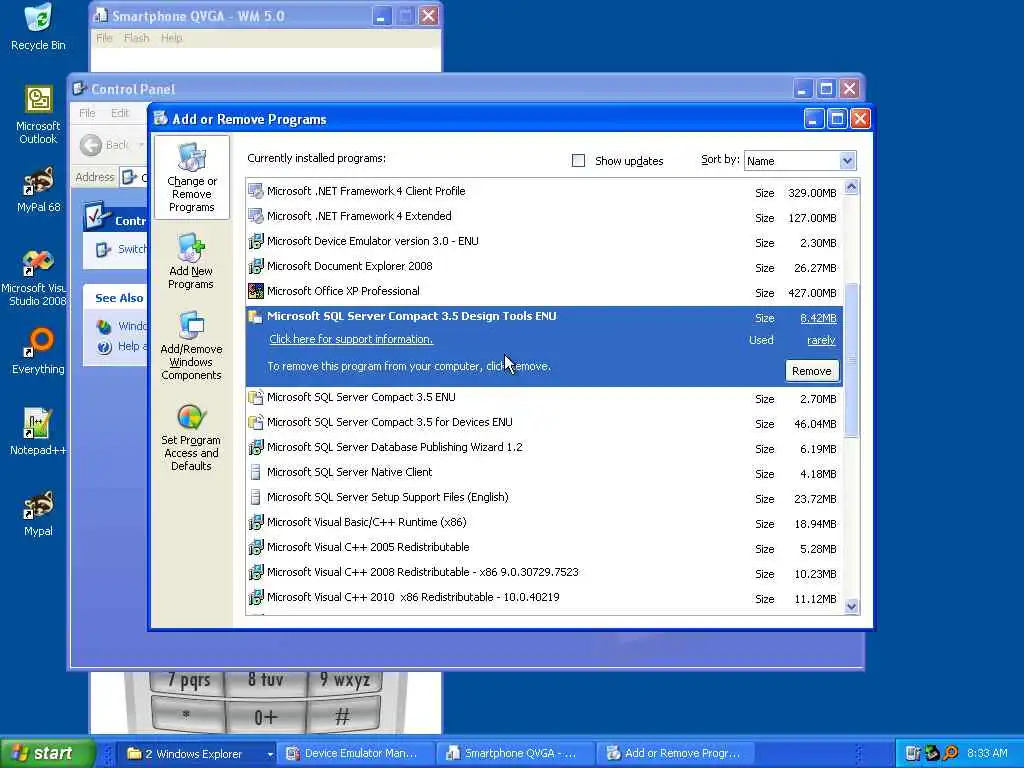This screenshot has width=1024, height=768.
Task: Click the programs list scrollbar thumb
Action: [851, 359]
